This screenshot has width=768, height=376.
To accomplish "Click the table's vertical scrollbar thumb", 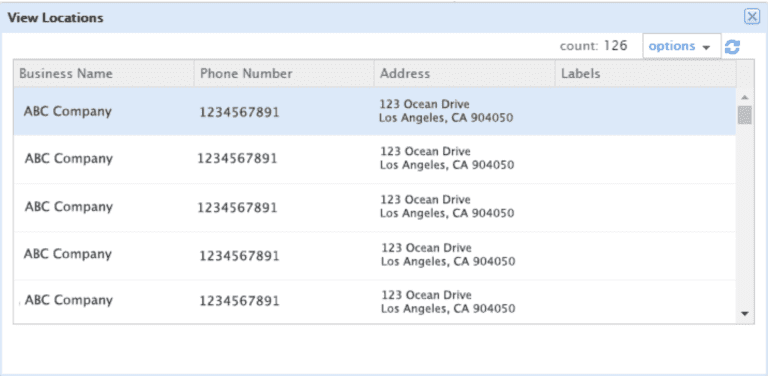I will 744,115.
